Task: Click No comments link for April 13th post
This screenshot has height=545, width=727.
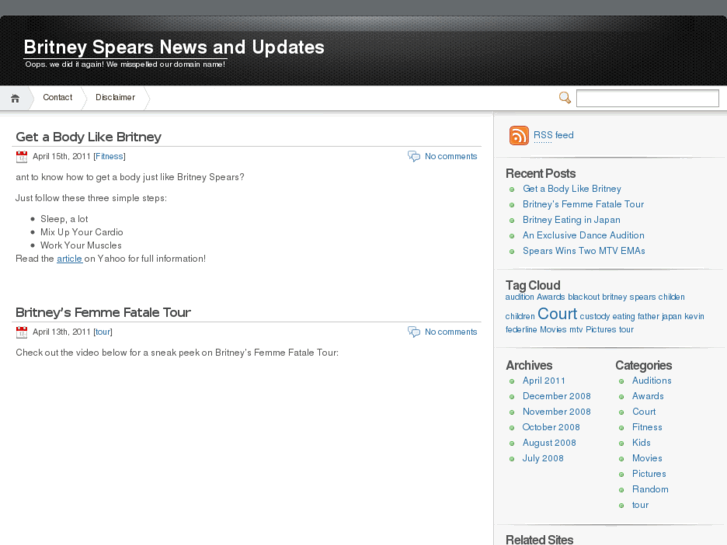Action: [451, 332]
